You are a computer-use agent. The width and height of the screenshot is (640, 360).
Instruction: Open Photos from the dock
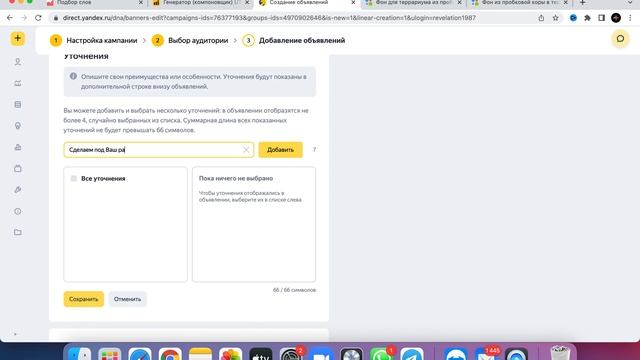coord(231,354)
